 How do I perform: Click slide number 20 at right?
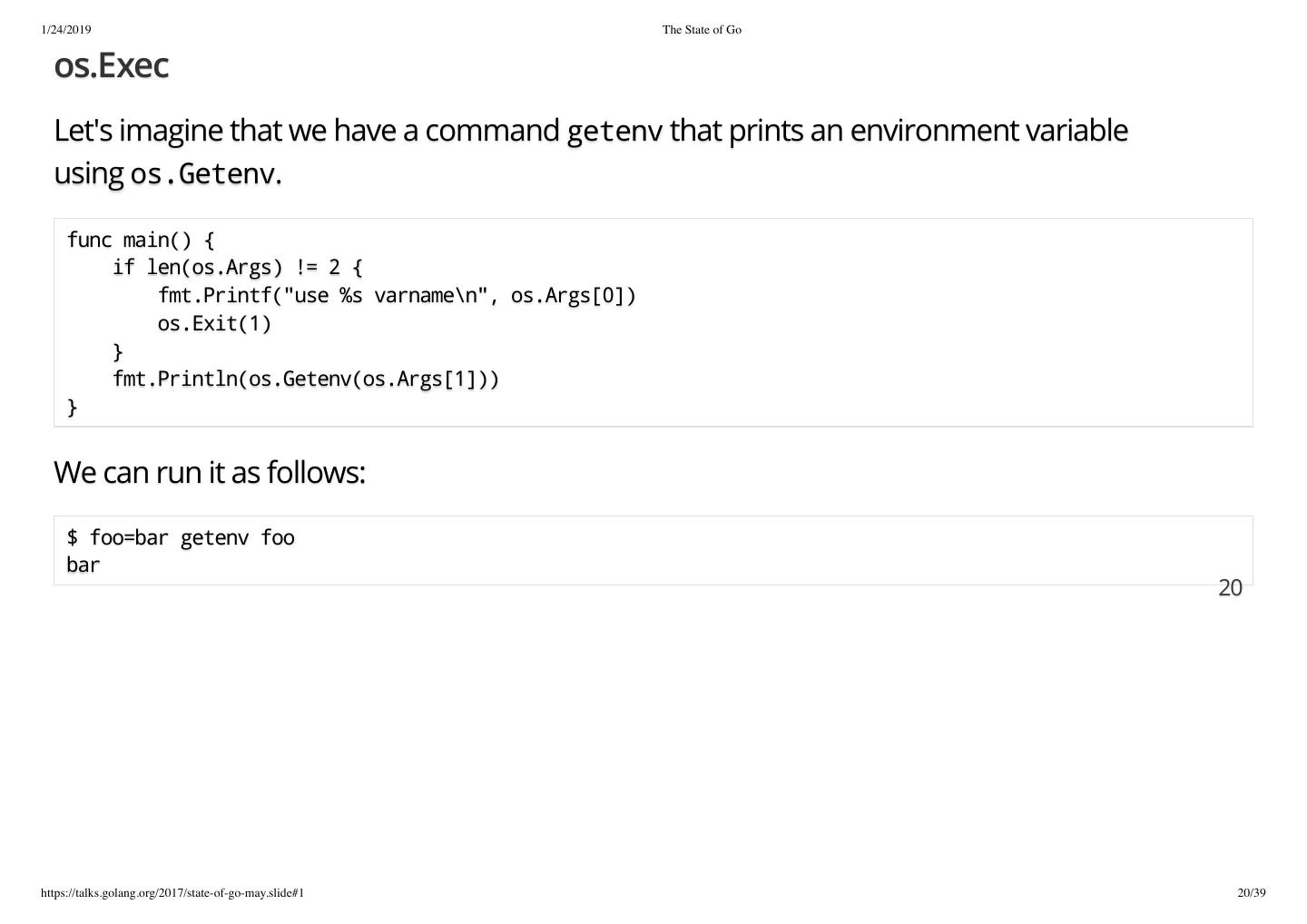coord(1230,588)
